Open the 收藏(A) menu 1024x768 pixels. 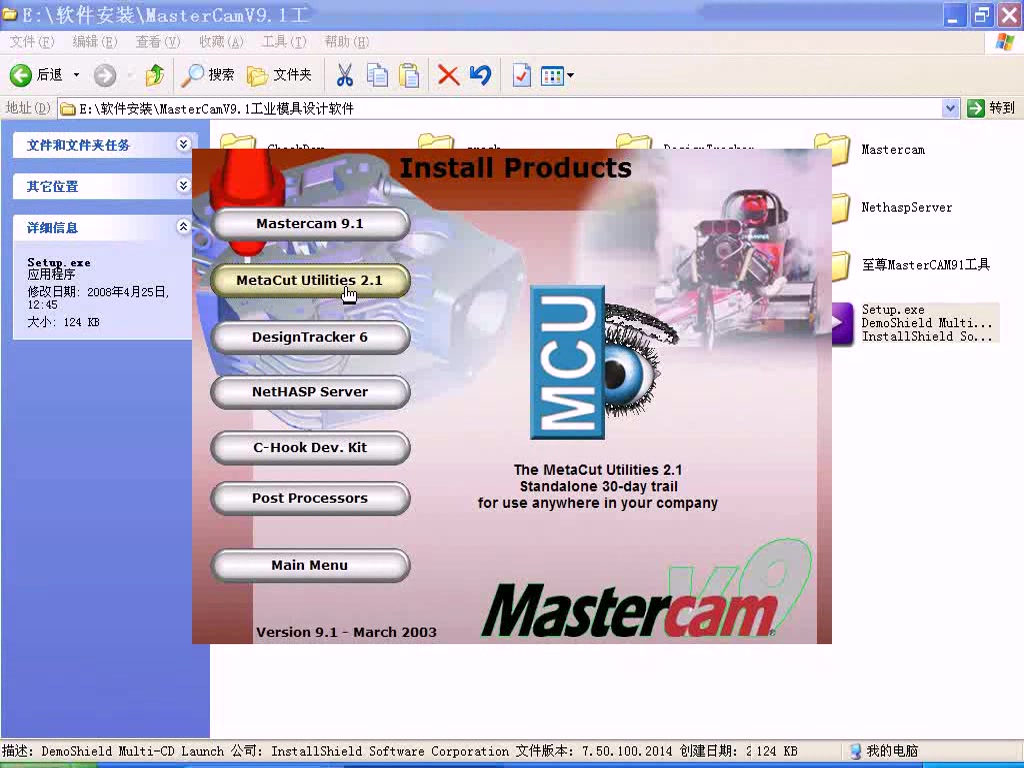[x=221, y=42]
